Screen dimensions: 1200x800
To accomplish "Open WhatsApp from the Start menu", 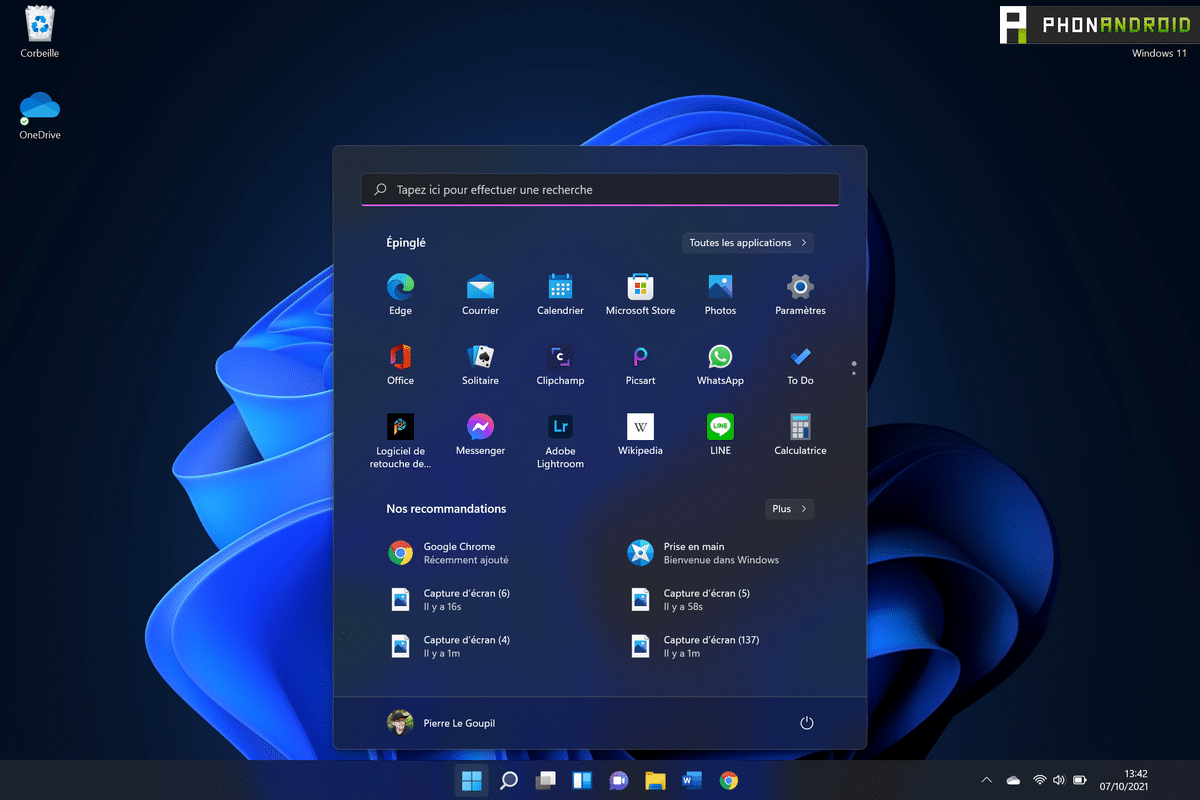I will (720, 363).
